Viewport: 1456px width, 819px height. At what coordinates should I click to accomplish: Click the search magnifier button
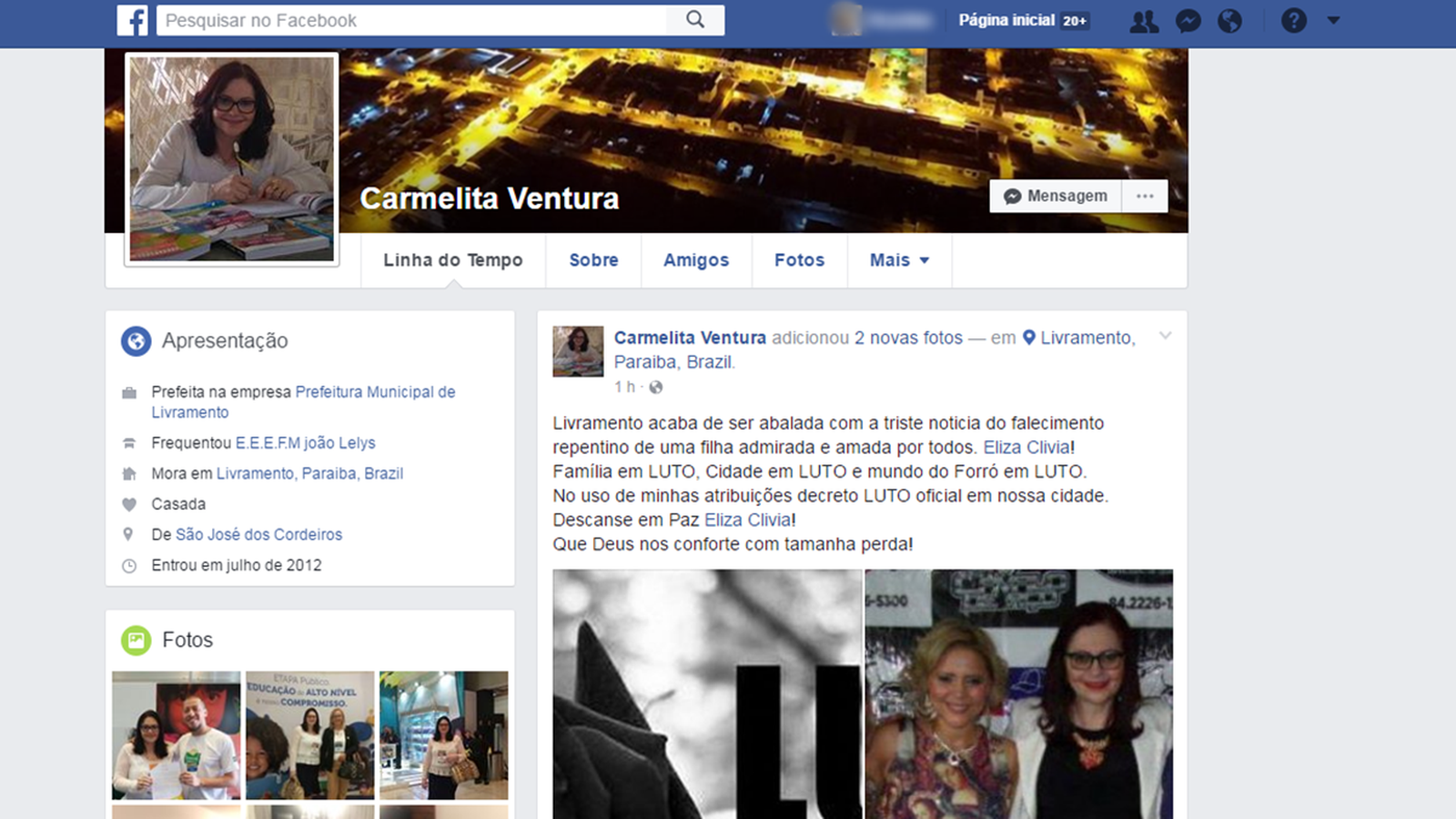[695, 20]
